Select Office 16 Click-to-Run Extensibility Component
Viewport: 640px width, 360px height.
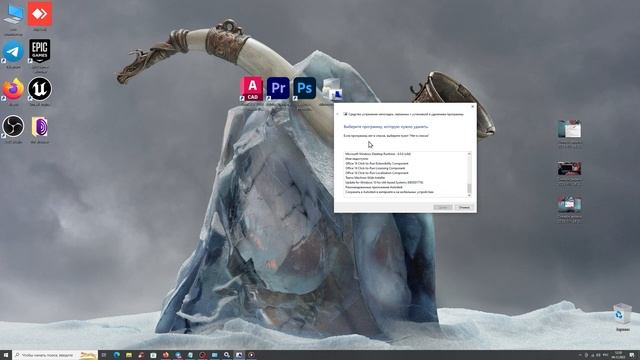click(x=377, y=163)
